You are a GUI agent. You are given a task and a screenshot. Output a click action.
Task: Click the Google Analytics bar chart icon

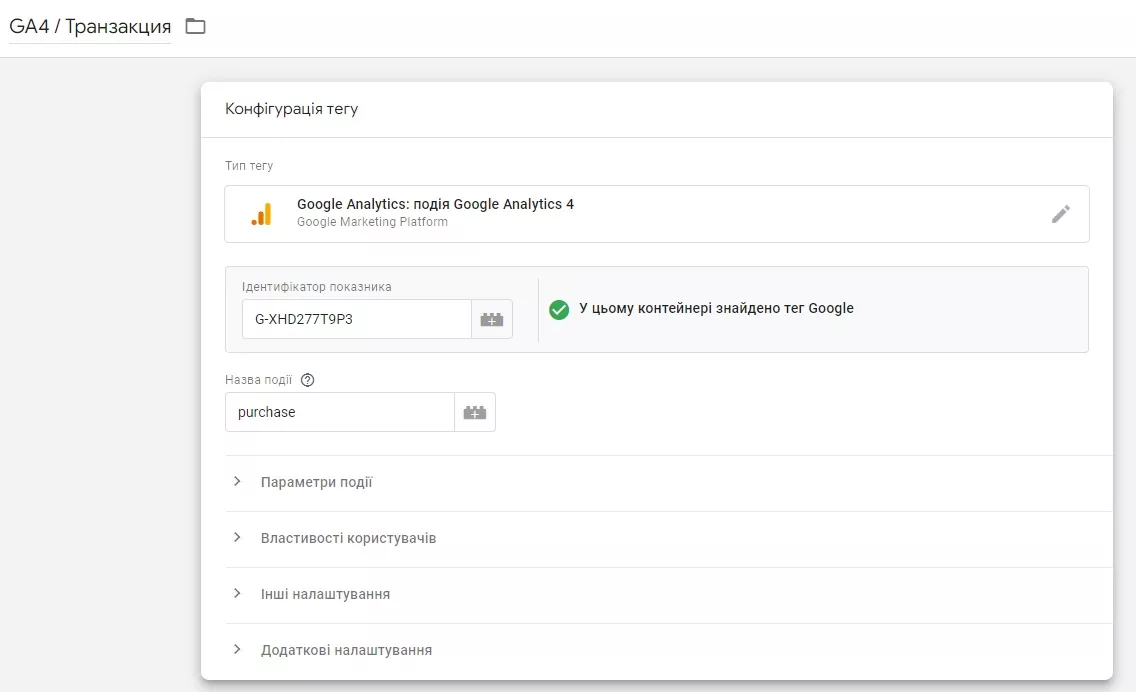(262, 214)
